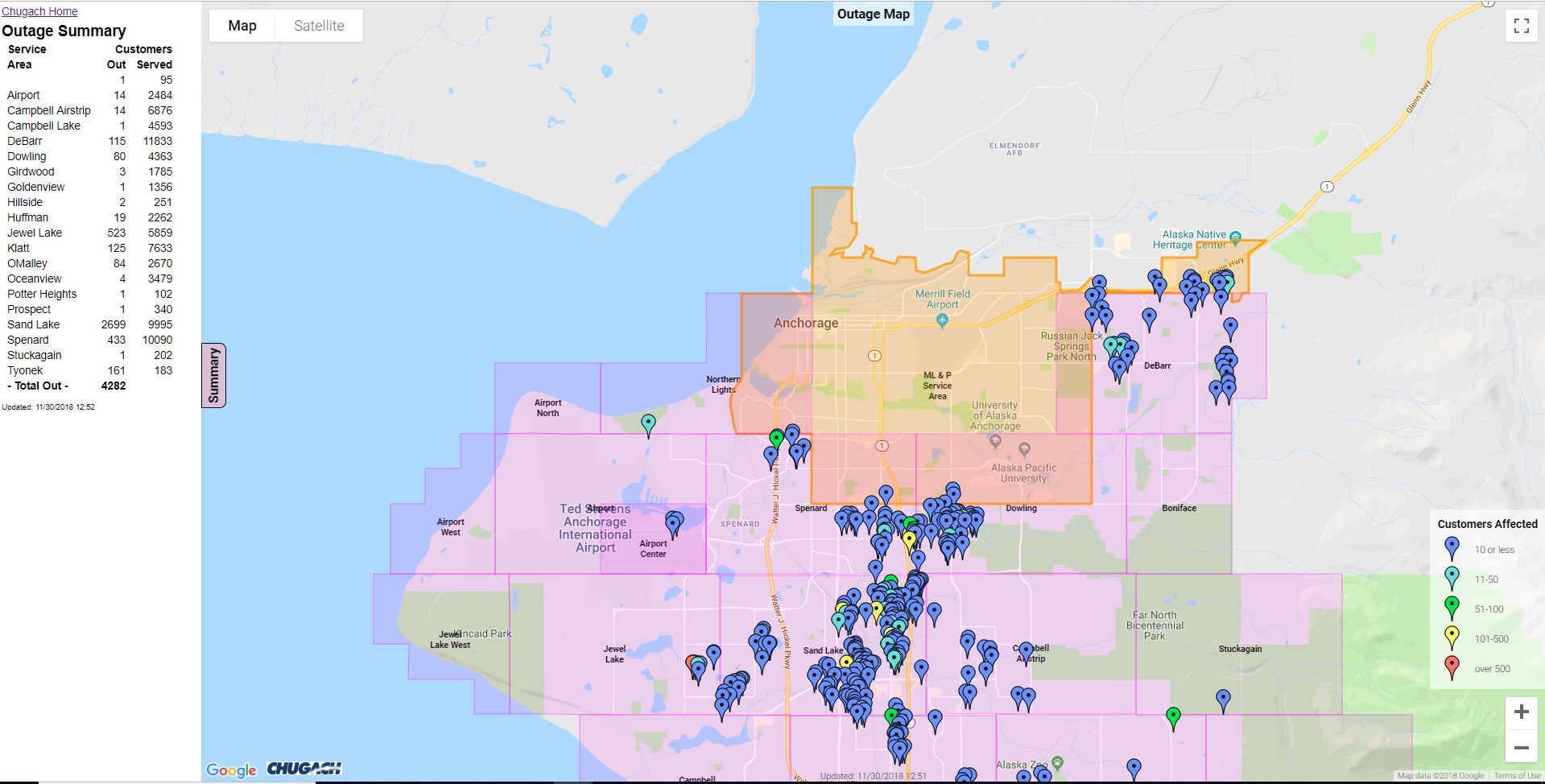Select Spenard summary row
The height and width of the screenshot is (784, 1545).
pyautogui.click(x=89, y=340)
